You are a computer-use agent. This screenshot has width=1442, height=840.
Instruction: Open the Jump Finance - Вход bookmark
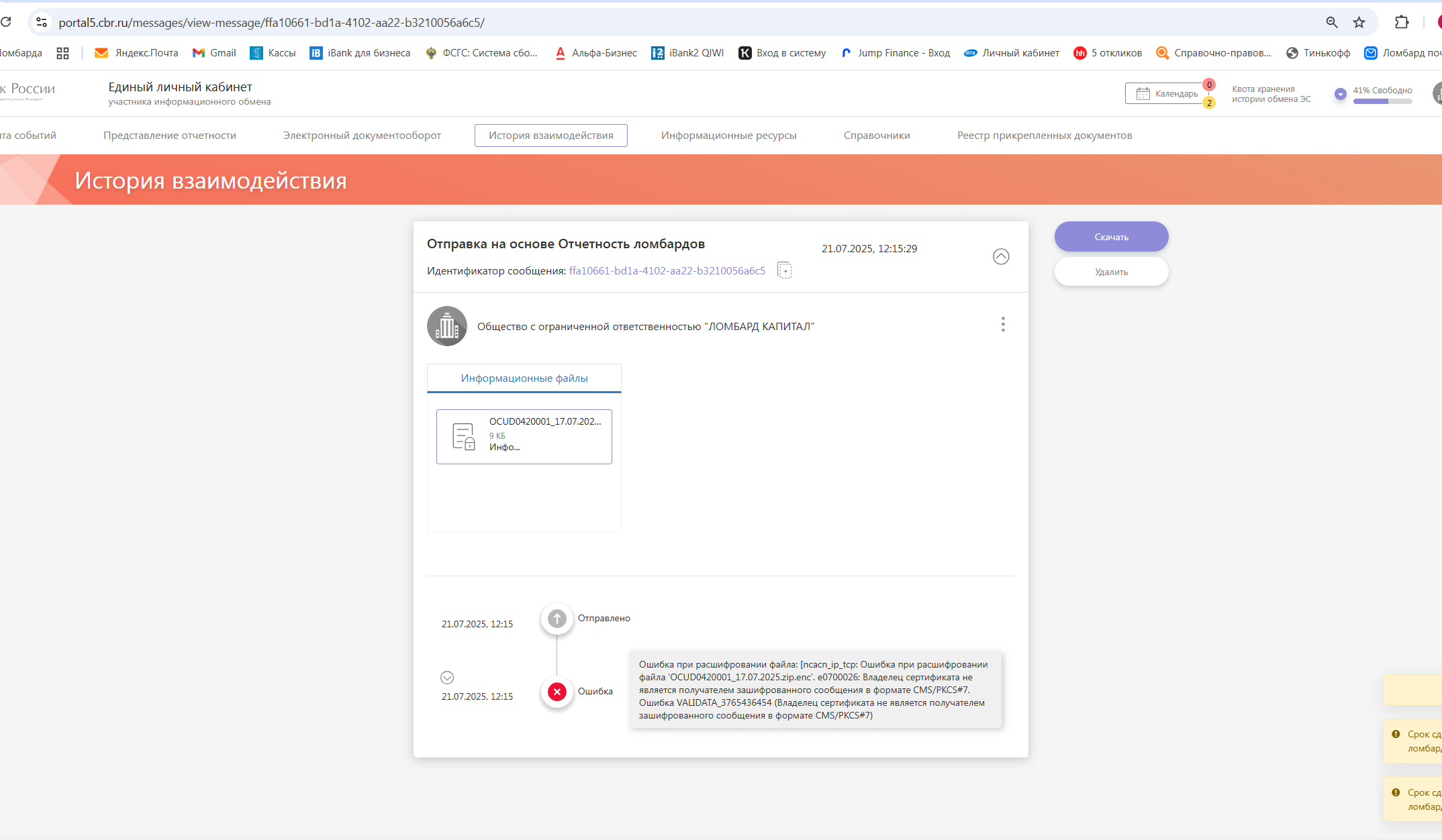pyautogui.click(x=895, y=53)
